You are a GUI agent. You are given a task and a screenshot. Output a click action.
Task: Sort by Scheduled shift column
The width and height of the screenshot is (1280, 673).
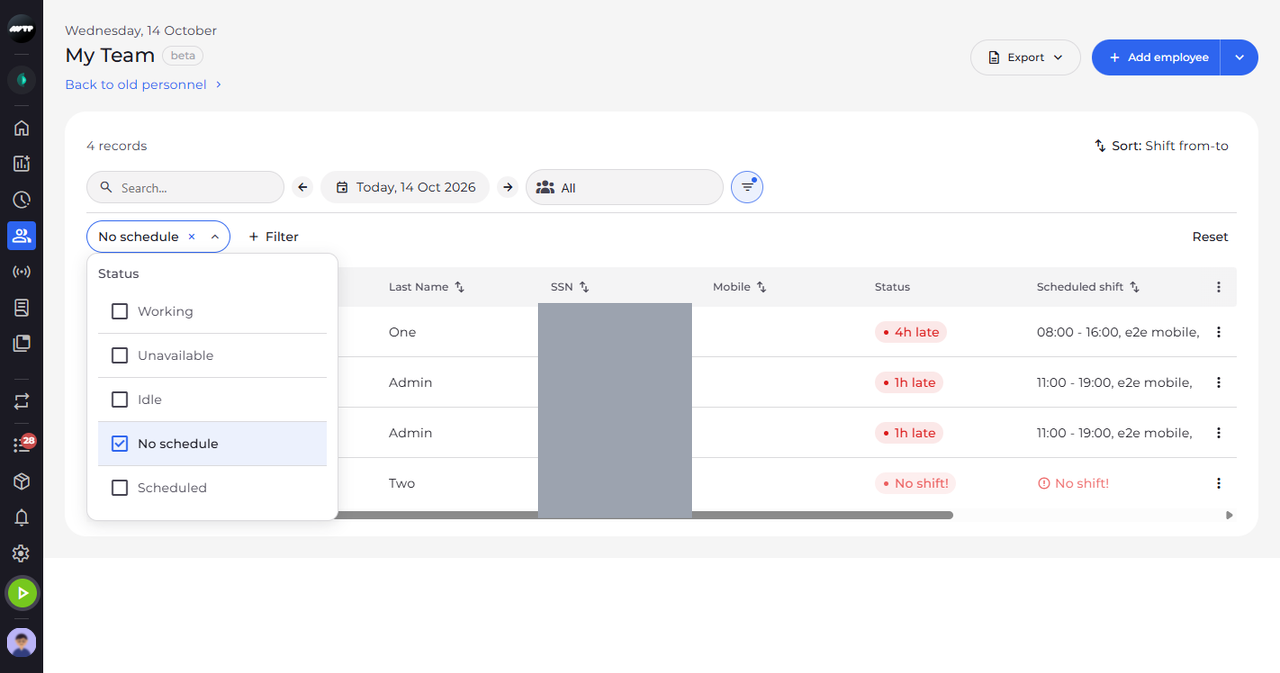pos(1134,287)
